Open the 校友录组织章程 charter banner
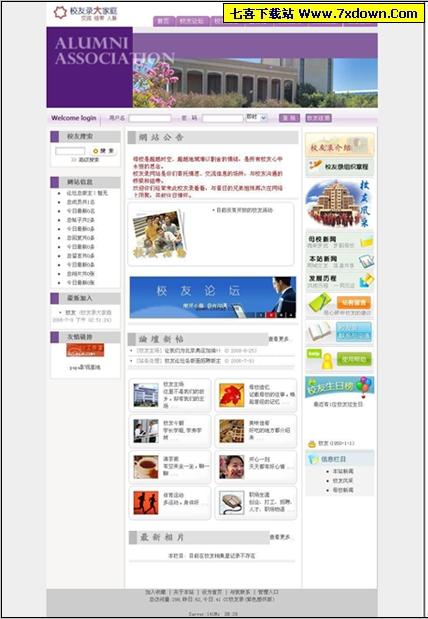Viewport: 428px width, 619px height. click(340, 167)
